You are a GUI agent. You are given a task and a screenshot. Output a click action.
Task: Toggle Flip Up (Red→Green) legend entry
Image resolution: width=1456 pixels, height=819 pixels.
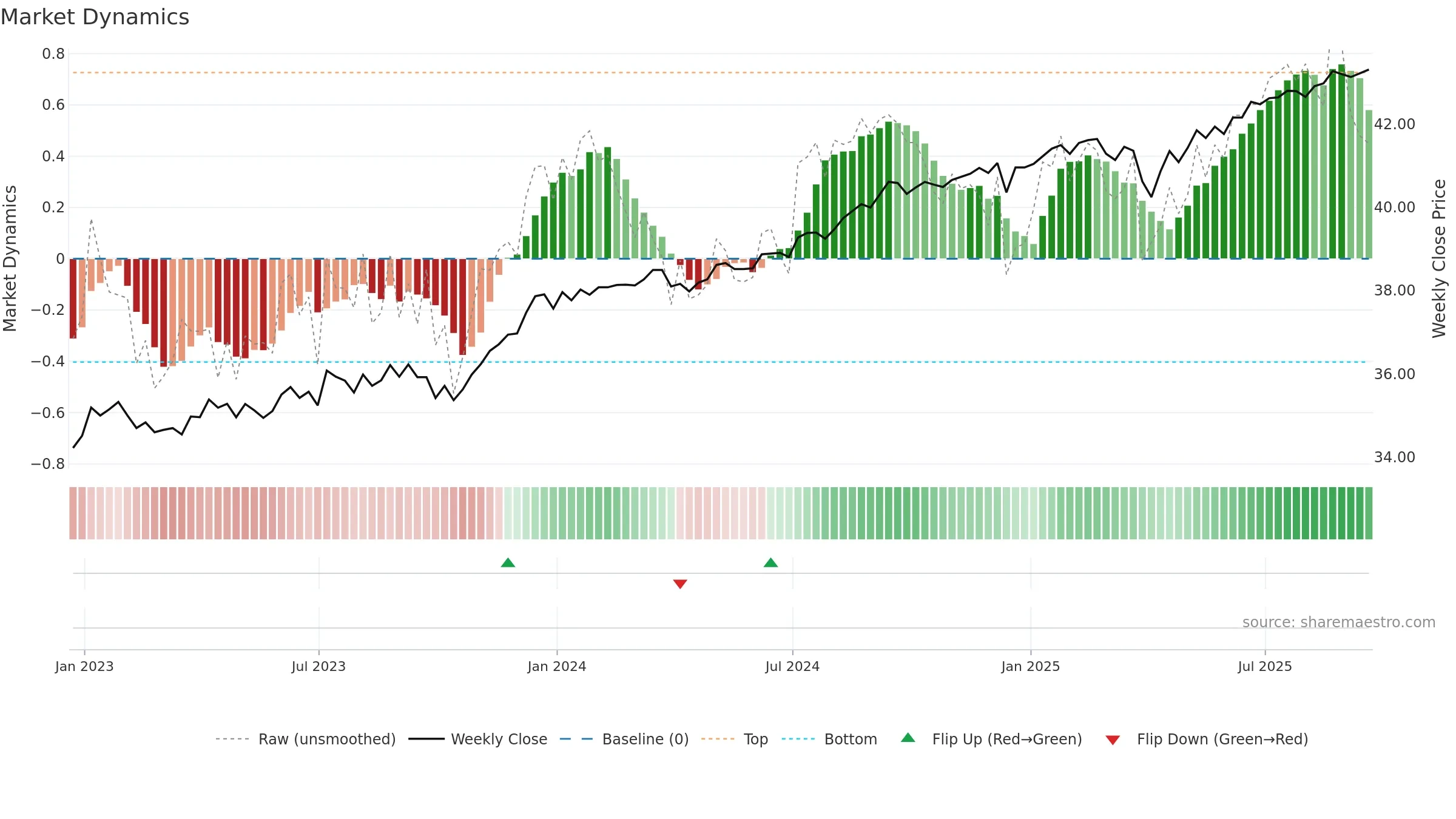991,739
